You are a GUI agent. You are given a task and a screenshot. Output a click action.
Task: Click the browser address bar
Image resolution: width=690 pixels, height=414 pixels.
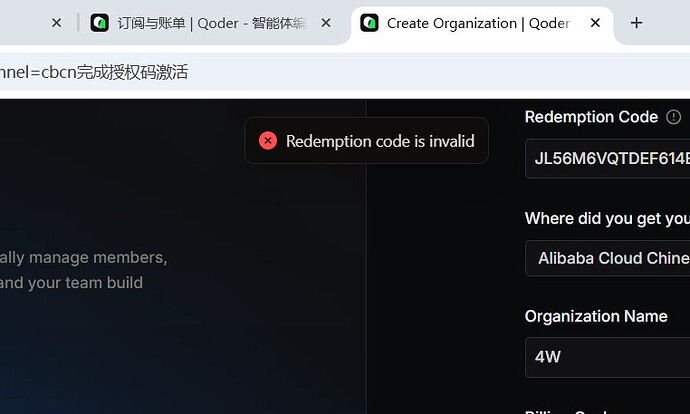pyautogui.click(x=345, y=72)
